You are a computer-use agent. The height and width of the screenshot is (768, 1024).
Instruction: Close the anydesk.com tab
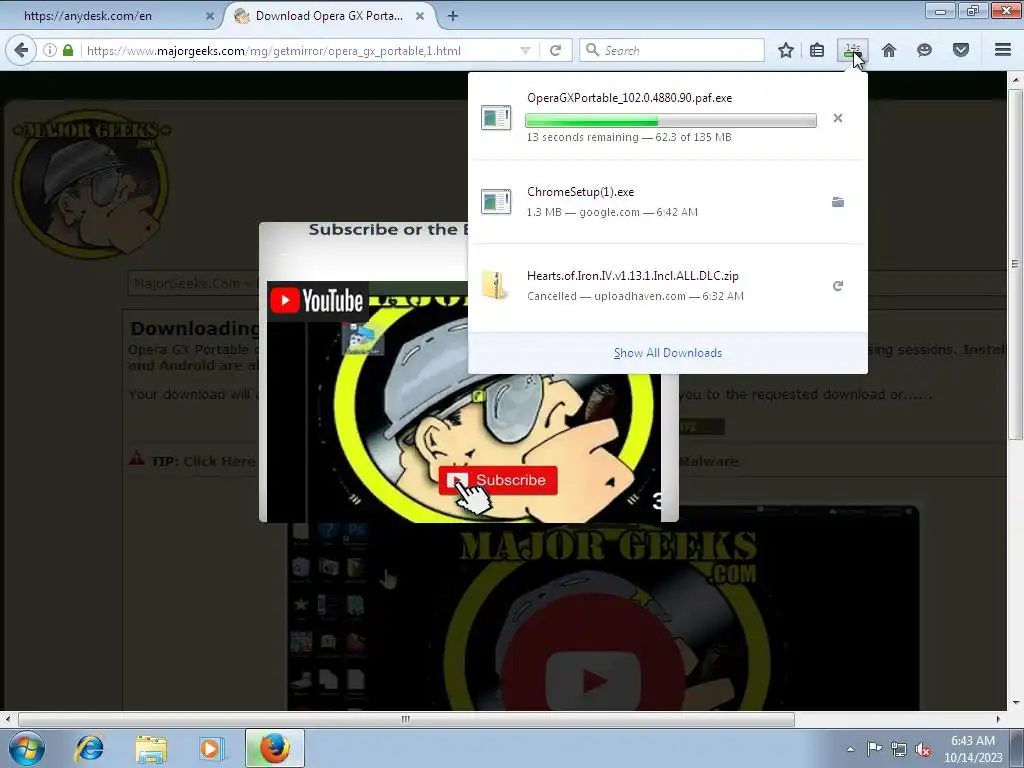(210, 16)
